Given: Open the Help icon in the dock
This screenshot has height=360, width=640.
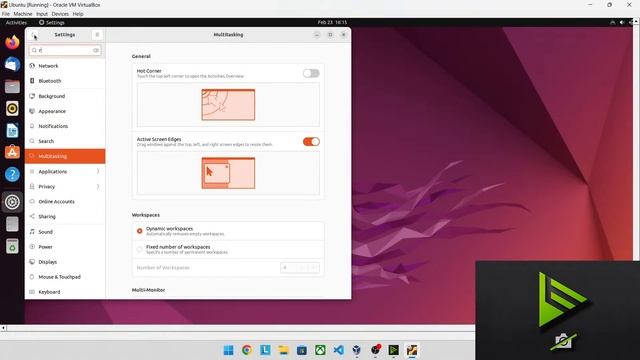Looking at the screenshot, I should pos(12,174).
